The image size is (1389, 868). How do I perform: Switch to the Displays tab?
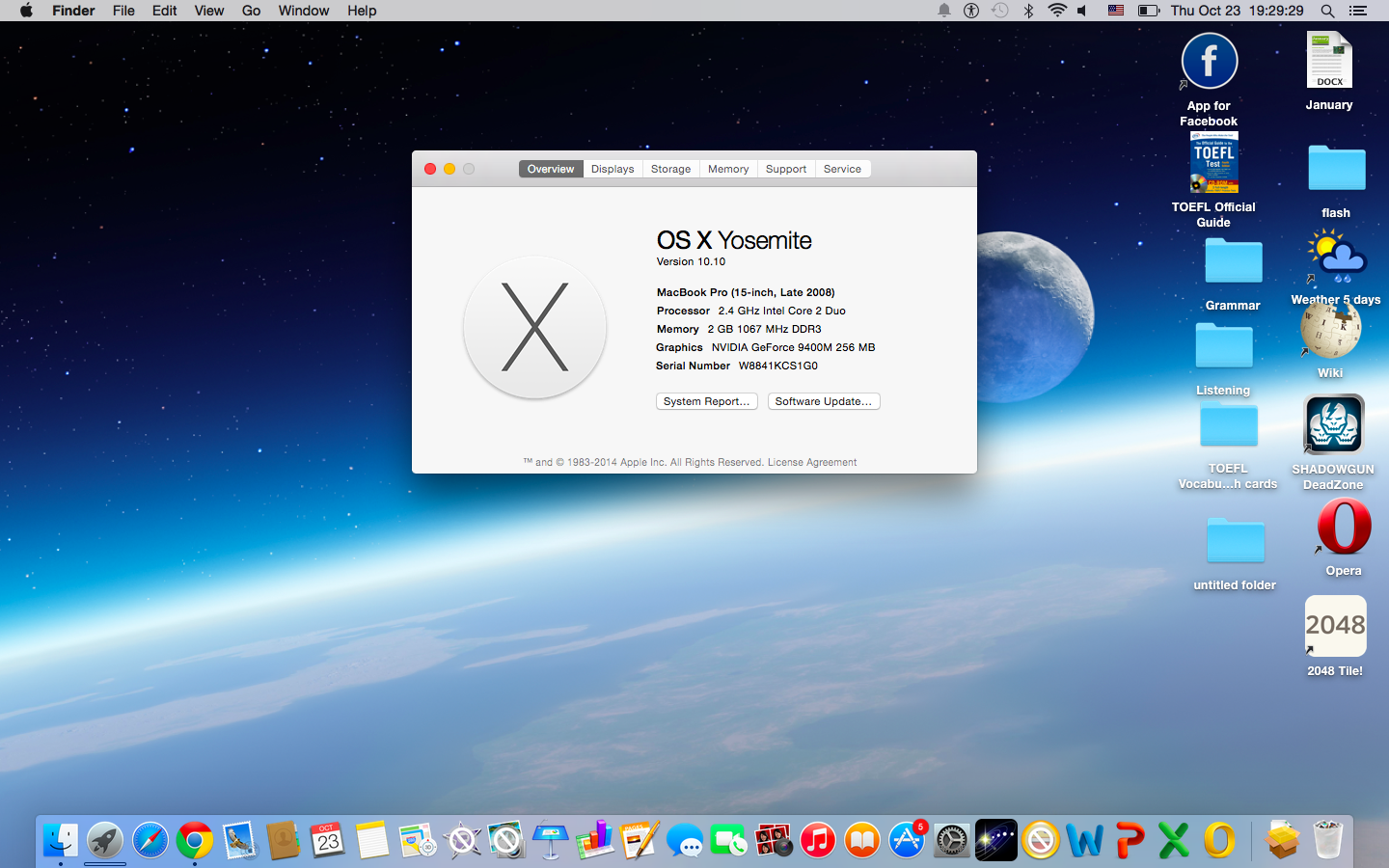[x=613, y=169]
